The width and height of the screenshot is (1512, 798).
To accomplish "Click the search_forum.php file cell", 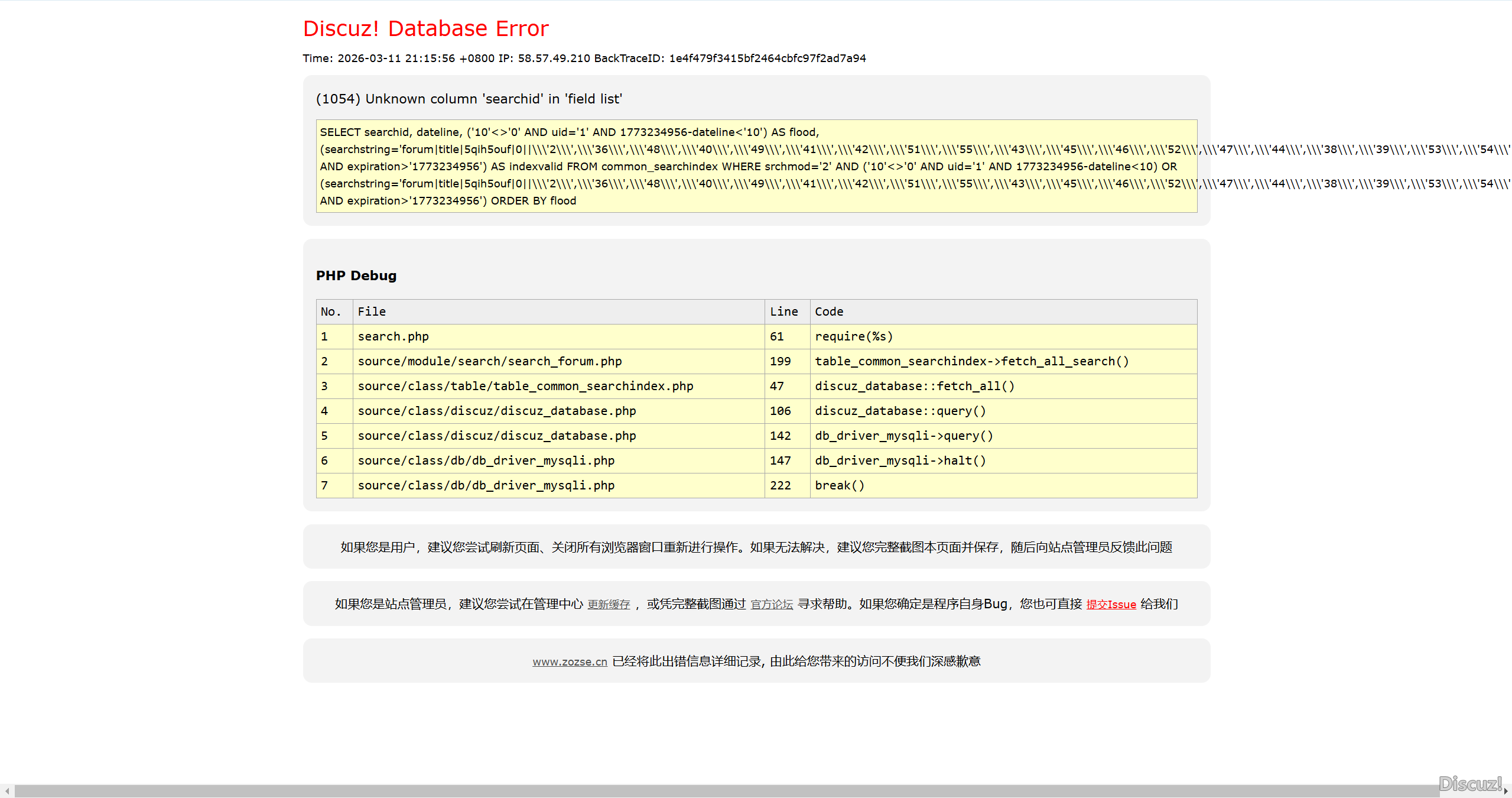I will coord(489,361).
